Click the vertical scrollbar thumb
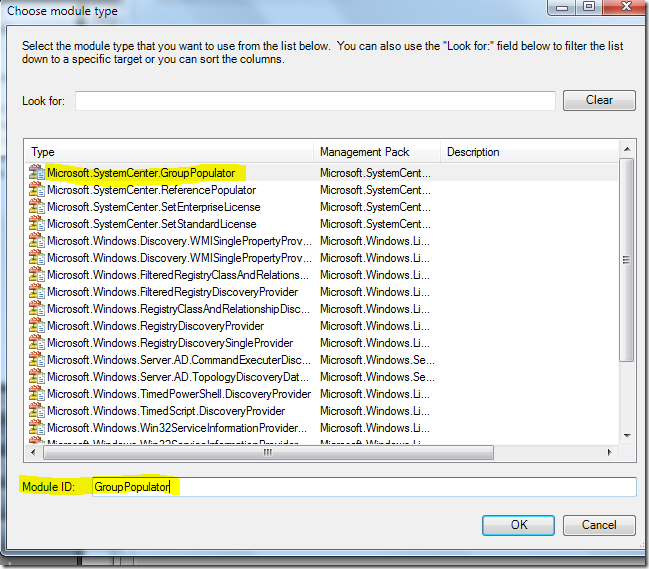This screenshot has height=569, width=649. click(x=627, y=260)
